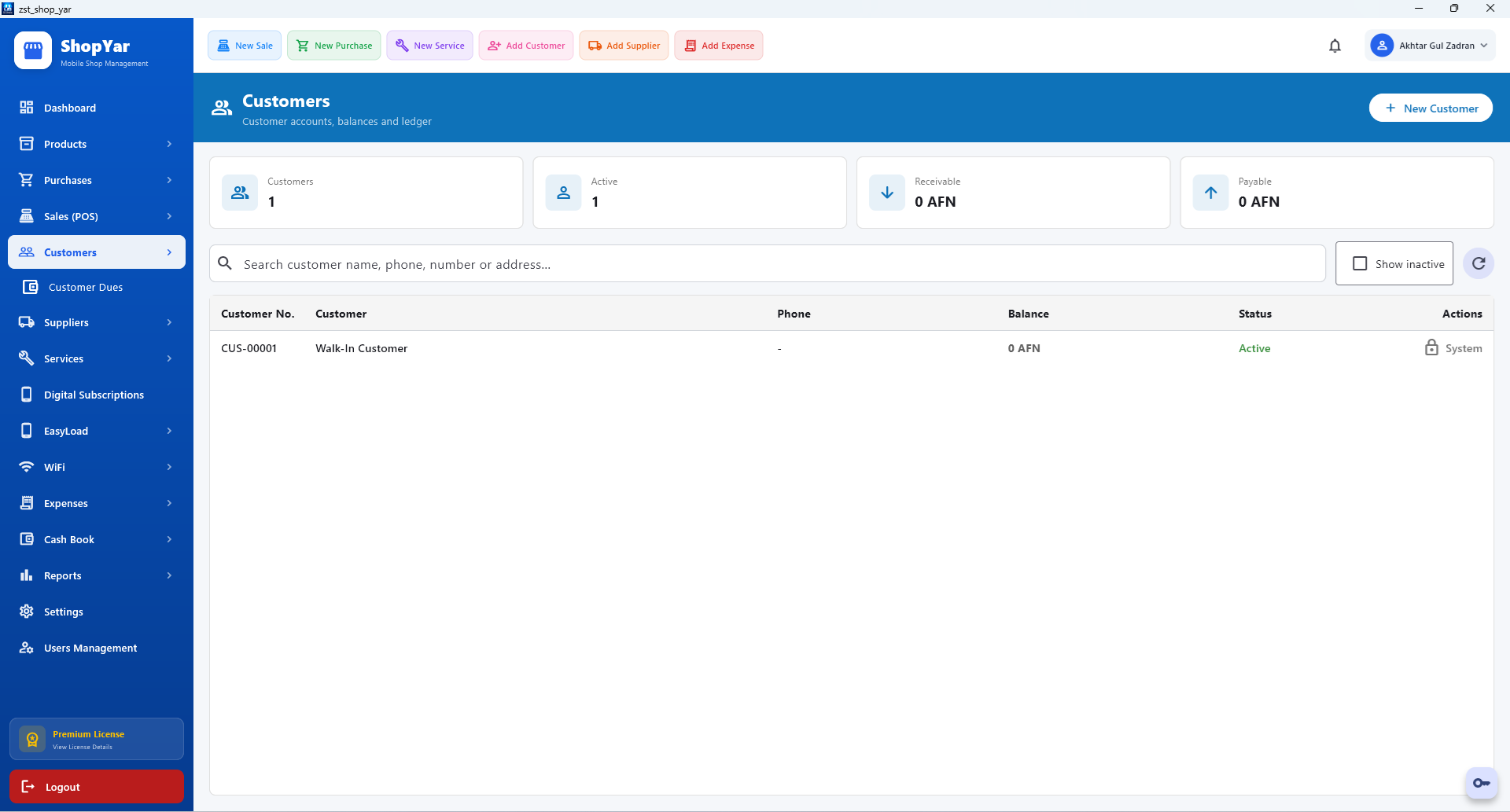Click the WiFi icon in sidebar
The image size is (1510, 812).
(27, 467)
